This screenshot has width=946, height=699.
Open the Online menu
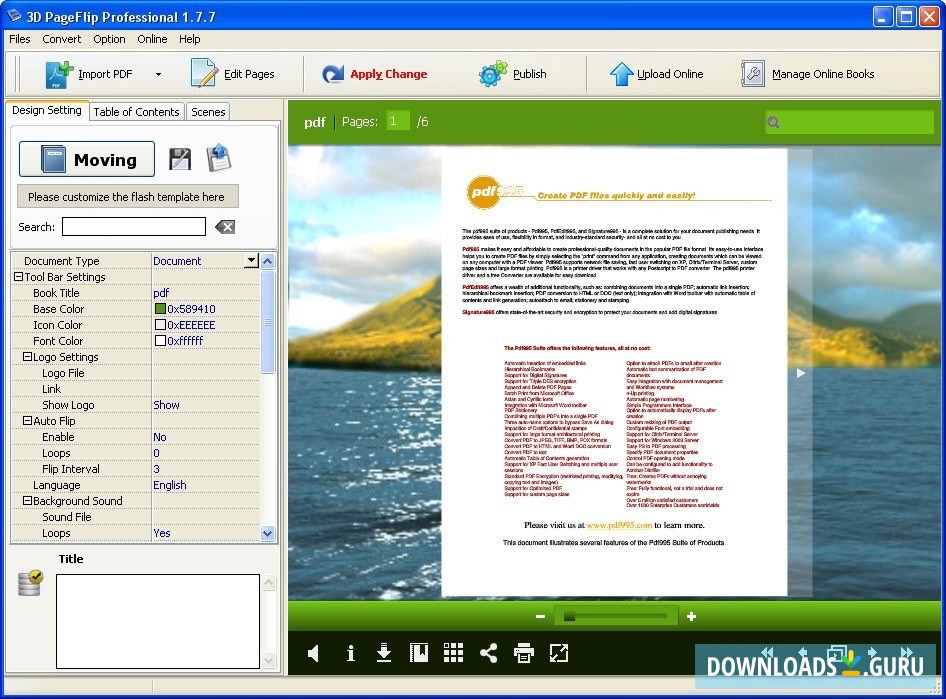tap(152, 39)
